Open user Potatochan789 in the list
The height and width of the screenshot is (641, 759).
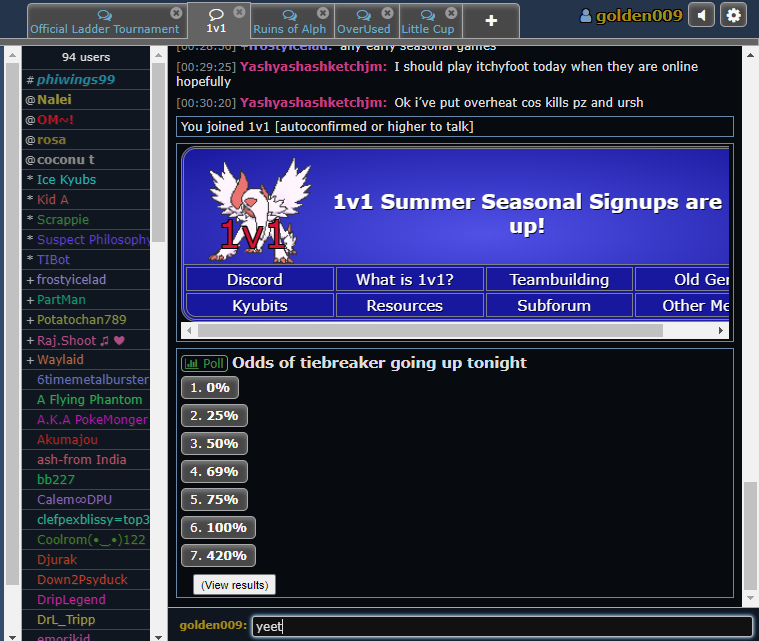click(86, 320)
